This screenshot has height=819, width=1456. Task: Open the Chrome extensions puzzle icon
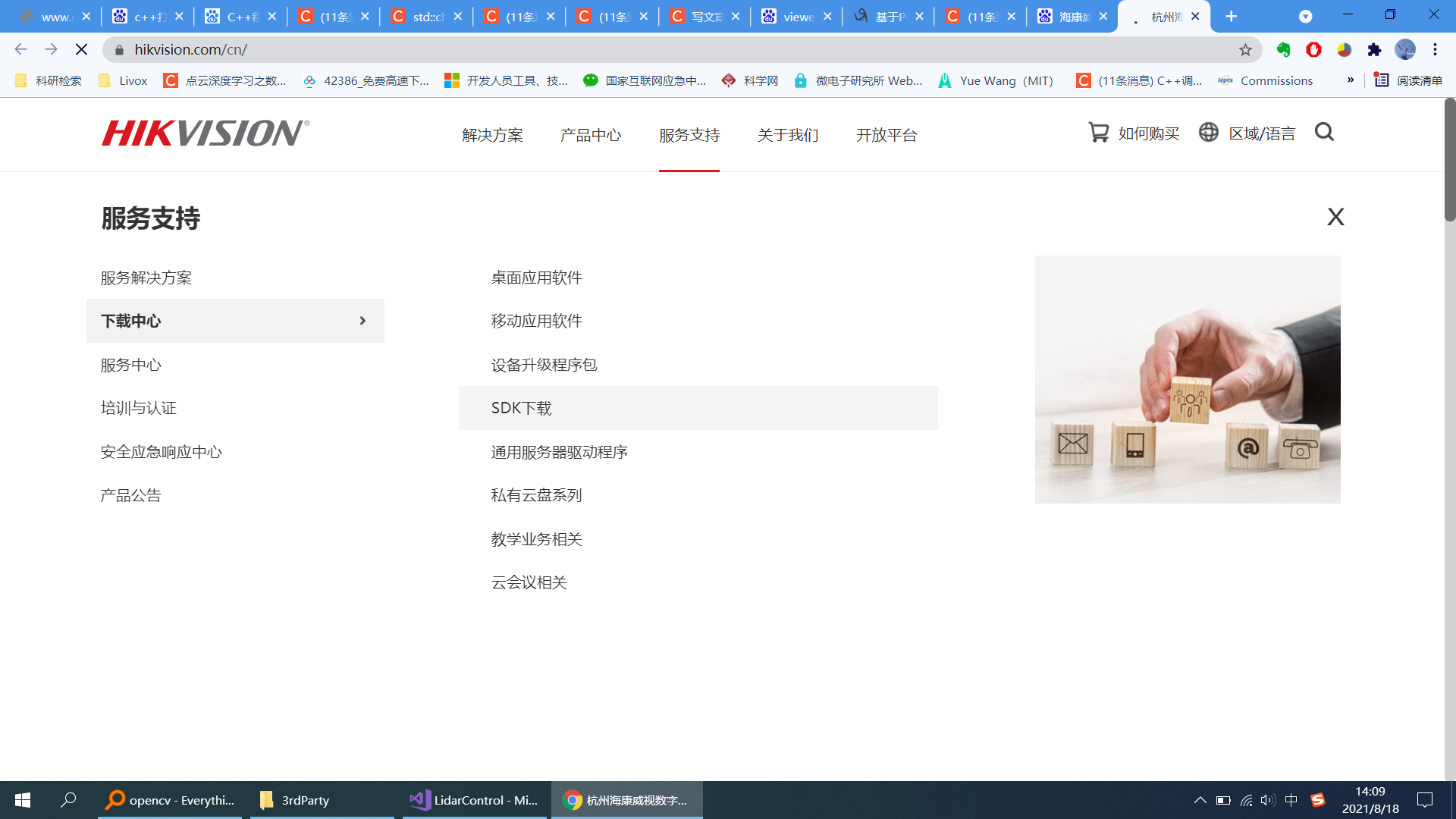(x=1374, y=50)
